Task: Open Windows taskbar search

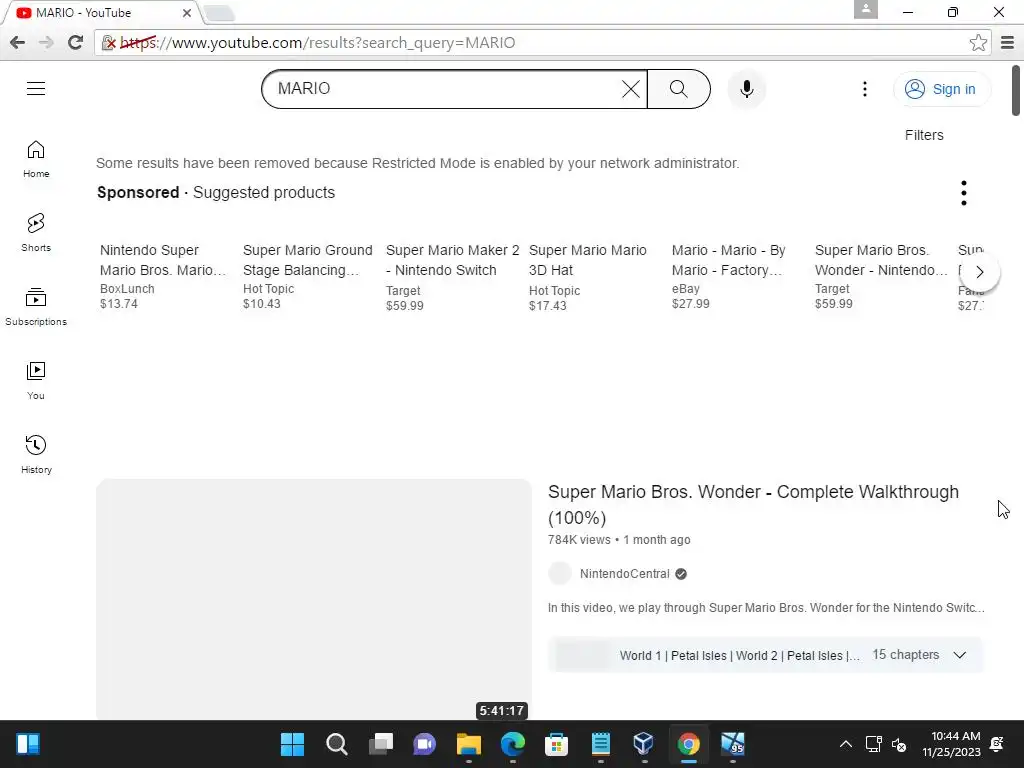Action: pos(336,744)
